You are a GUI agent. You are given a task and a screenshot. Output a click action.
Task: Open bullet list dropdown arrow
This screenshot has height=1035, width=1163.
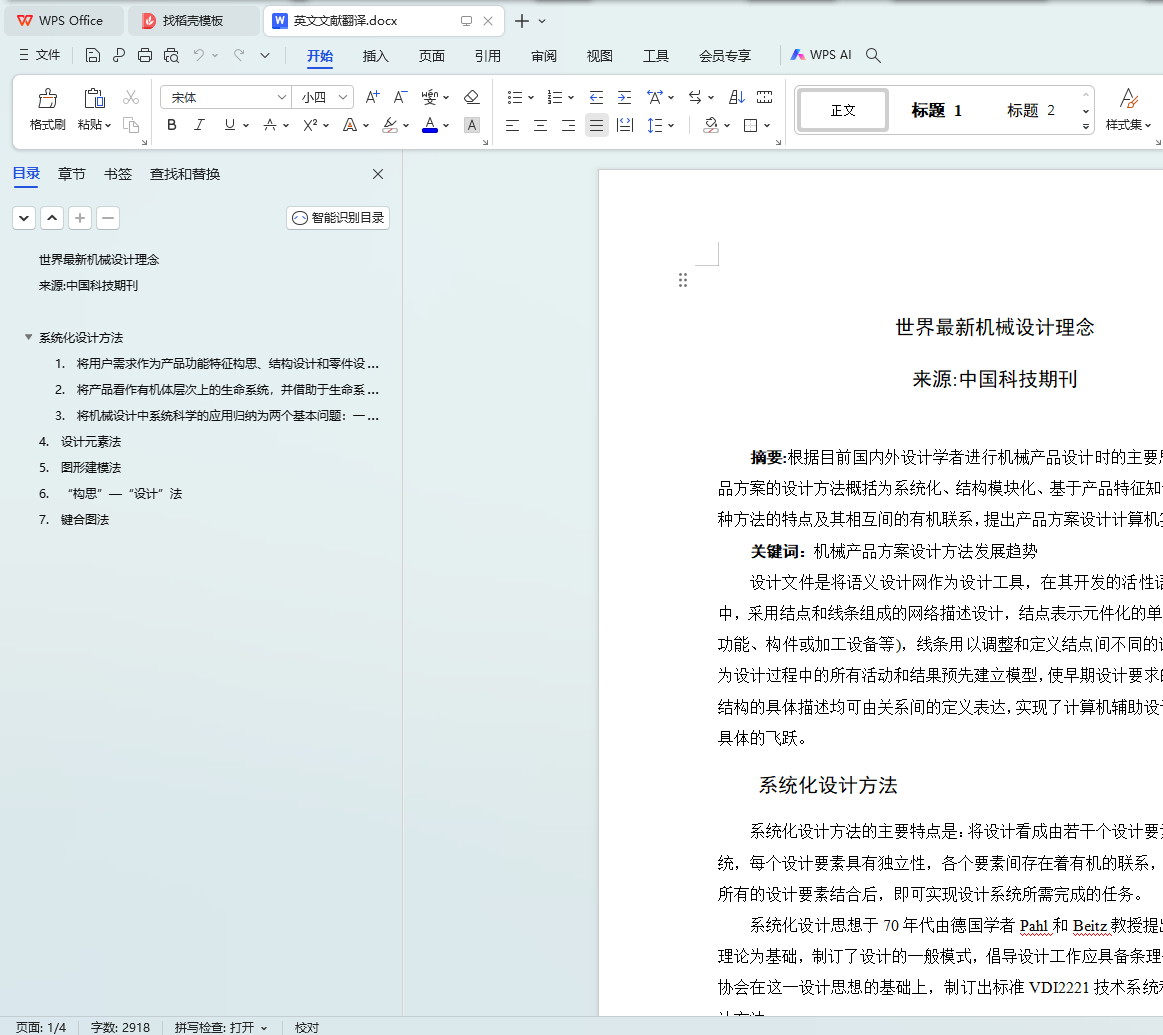[531, 98]
